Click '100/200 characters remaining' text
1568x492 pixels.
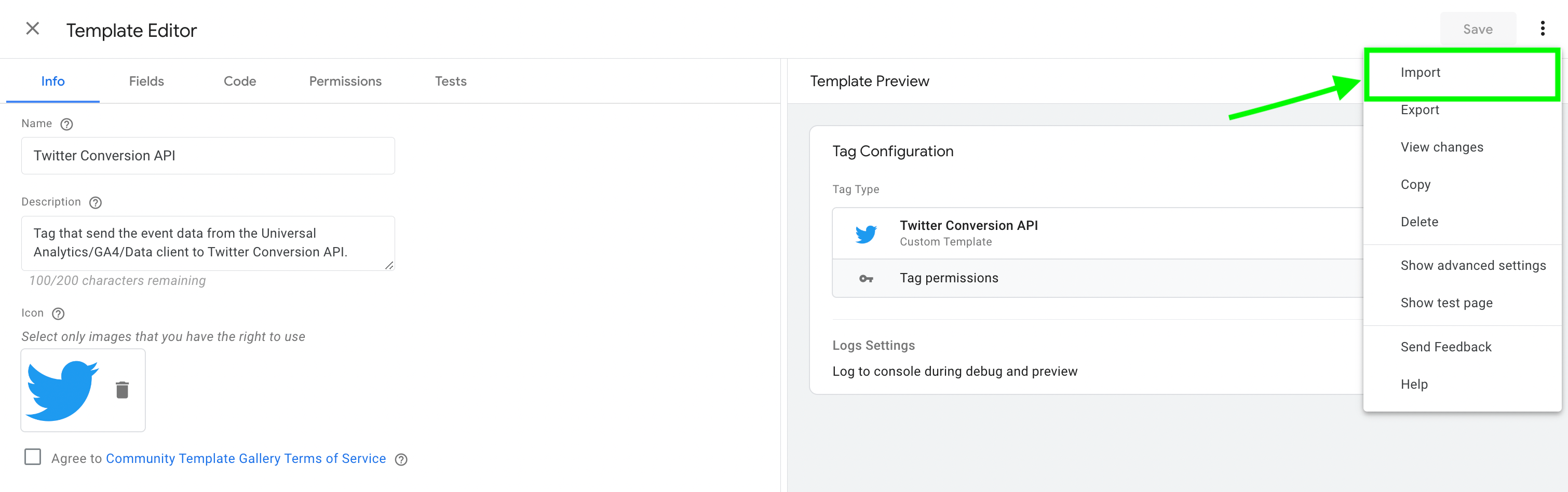click(x=117, y=281)
